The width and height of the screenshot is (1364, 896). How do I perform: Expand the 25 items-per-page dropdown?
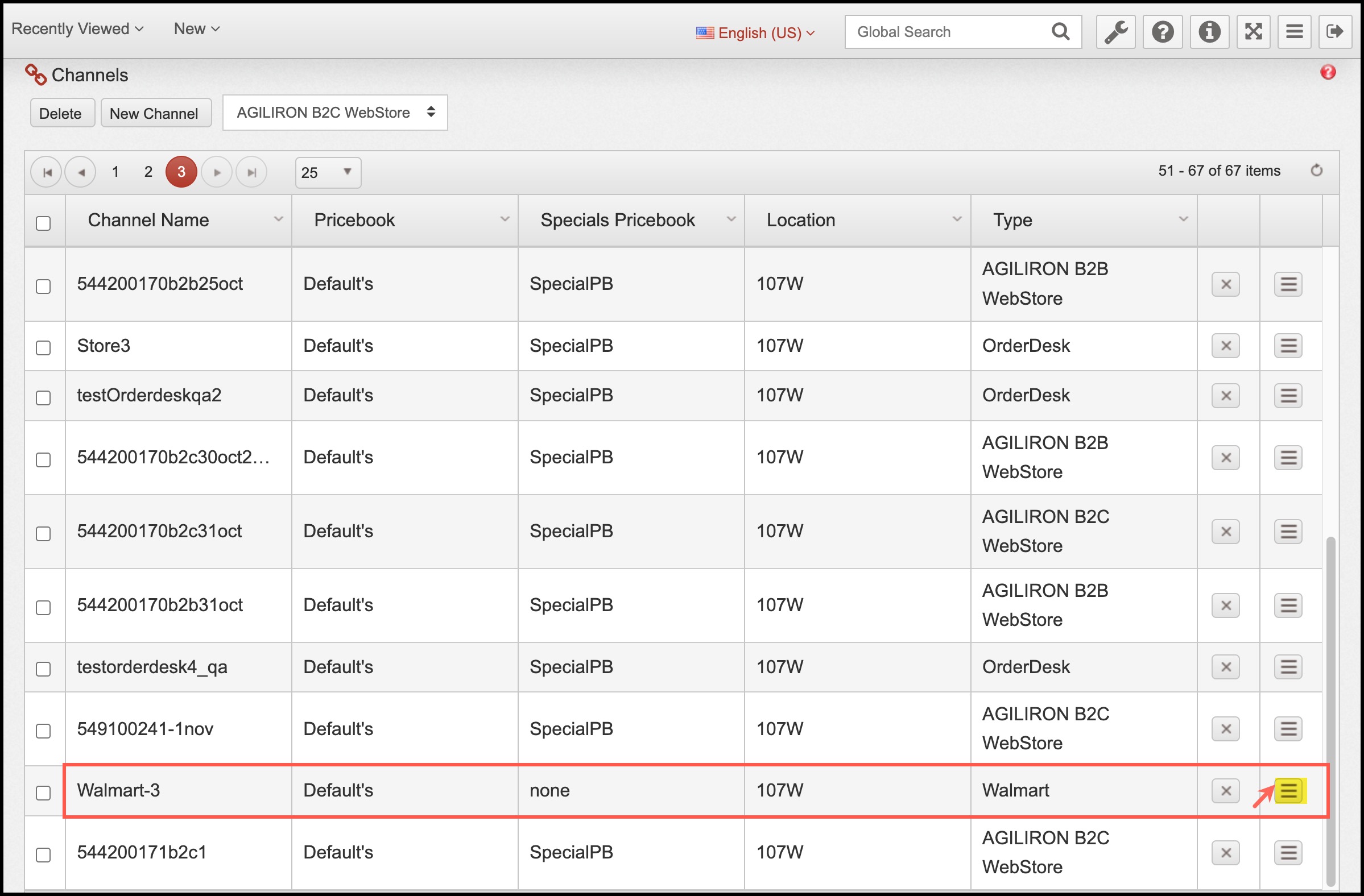[328, 172]
